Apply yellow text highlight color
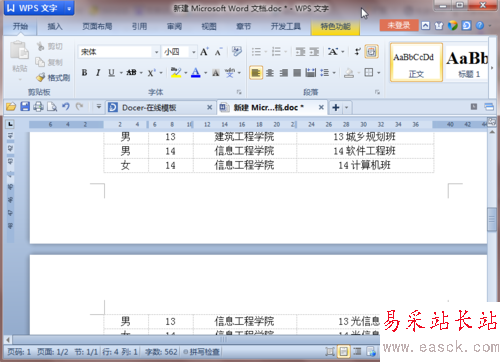 pos(176,72)
